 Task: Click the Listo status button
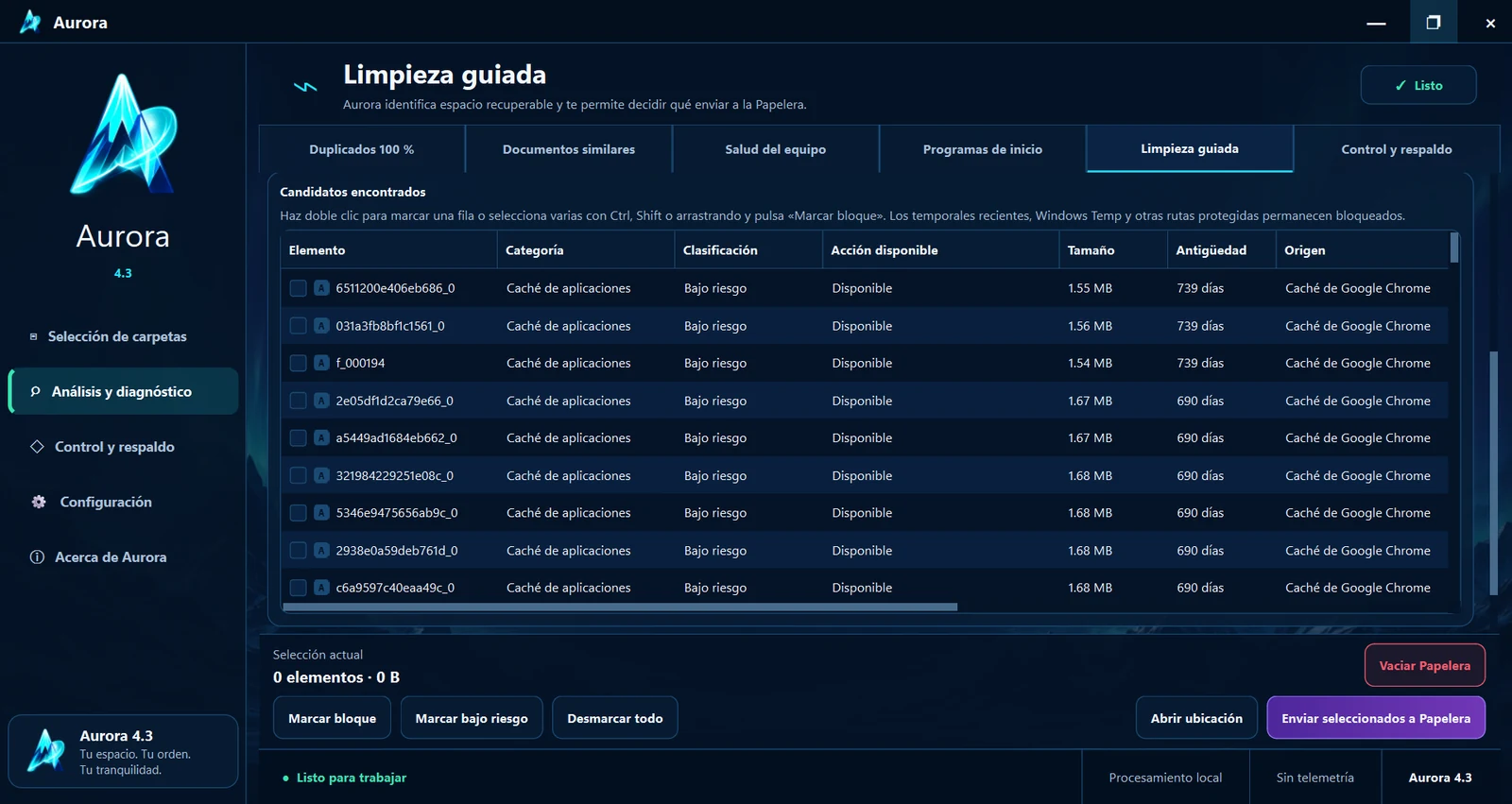(1418, 85)
